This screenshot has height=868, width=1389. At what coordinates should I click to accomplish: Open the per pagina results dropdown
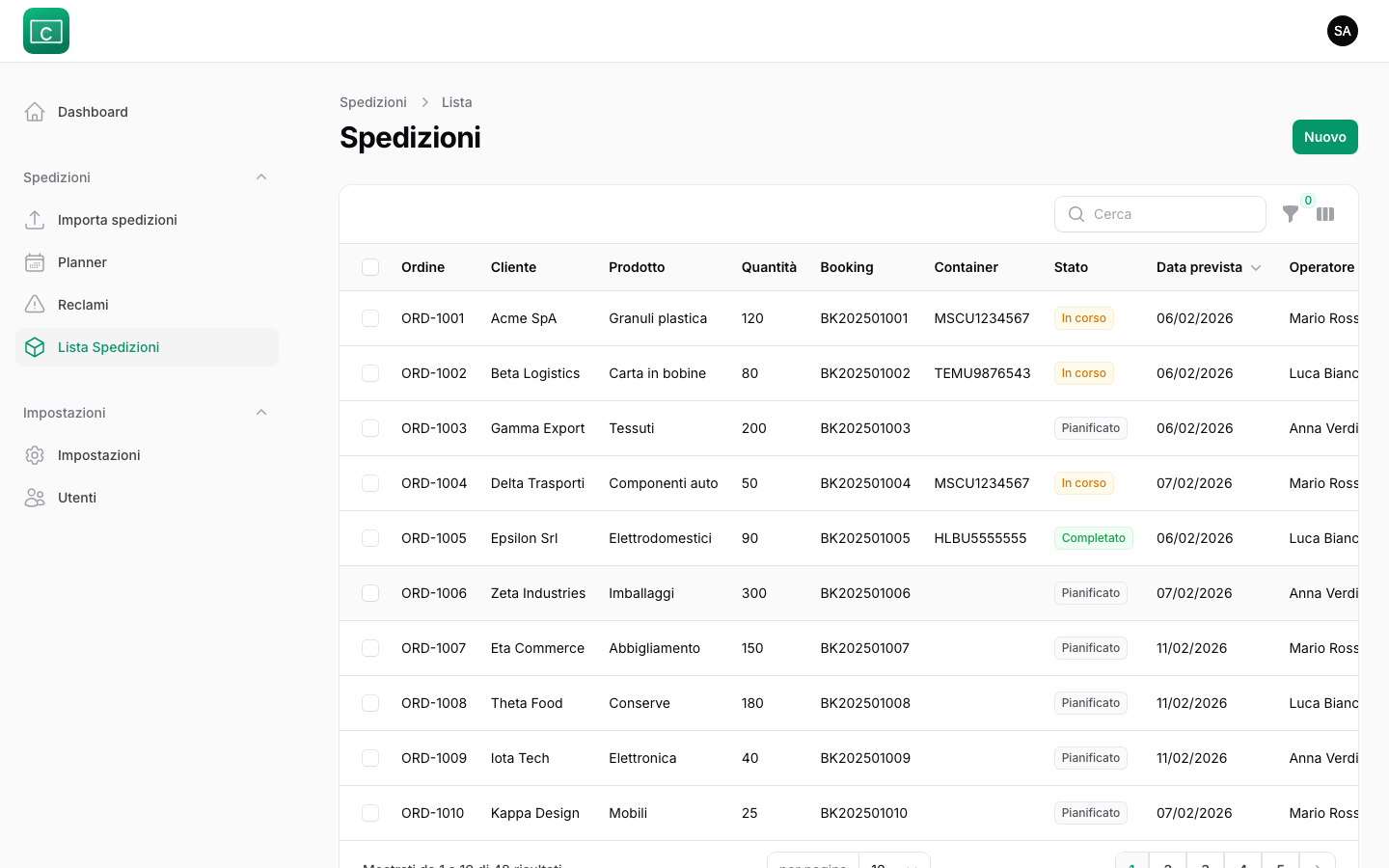point(894,866)
